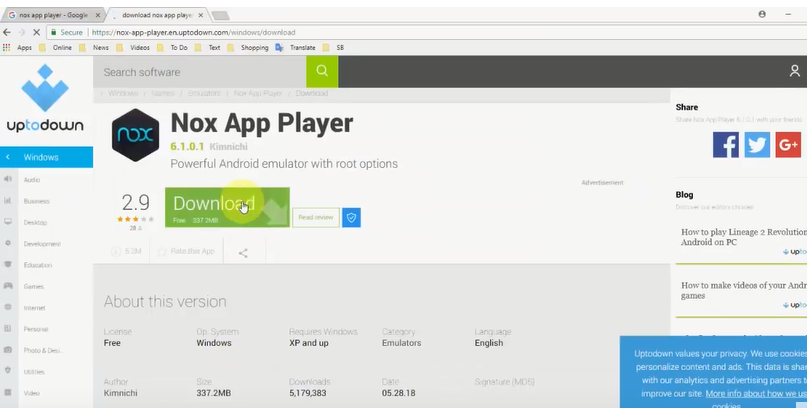Open the To Do bookmarks folder
Viewport: 807px width, 408px height.
click(x=173, y=47)
